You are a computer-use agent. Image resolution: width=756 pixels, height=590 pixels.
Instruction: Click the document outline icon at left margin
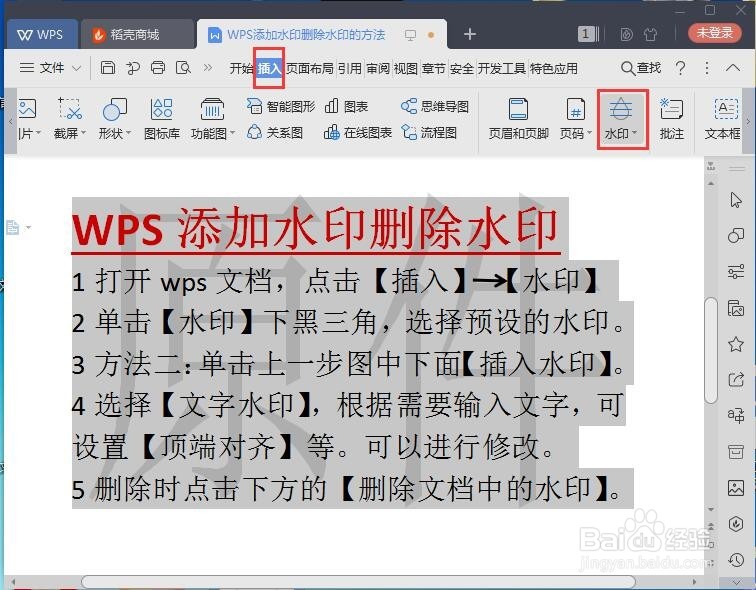coord(13,227)
